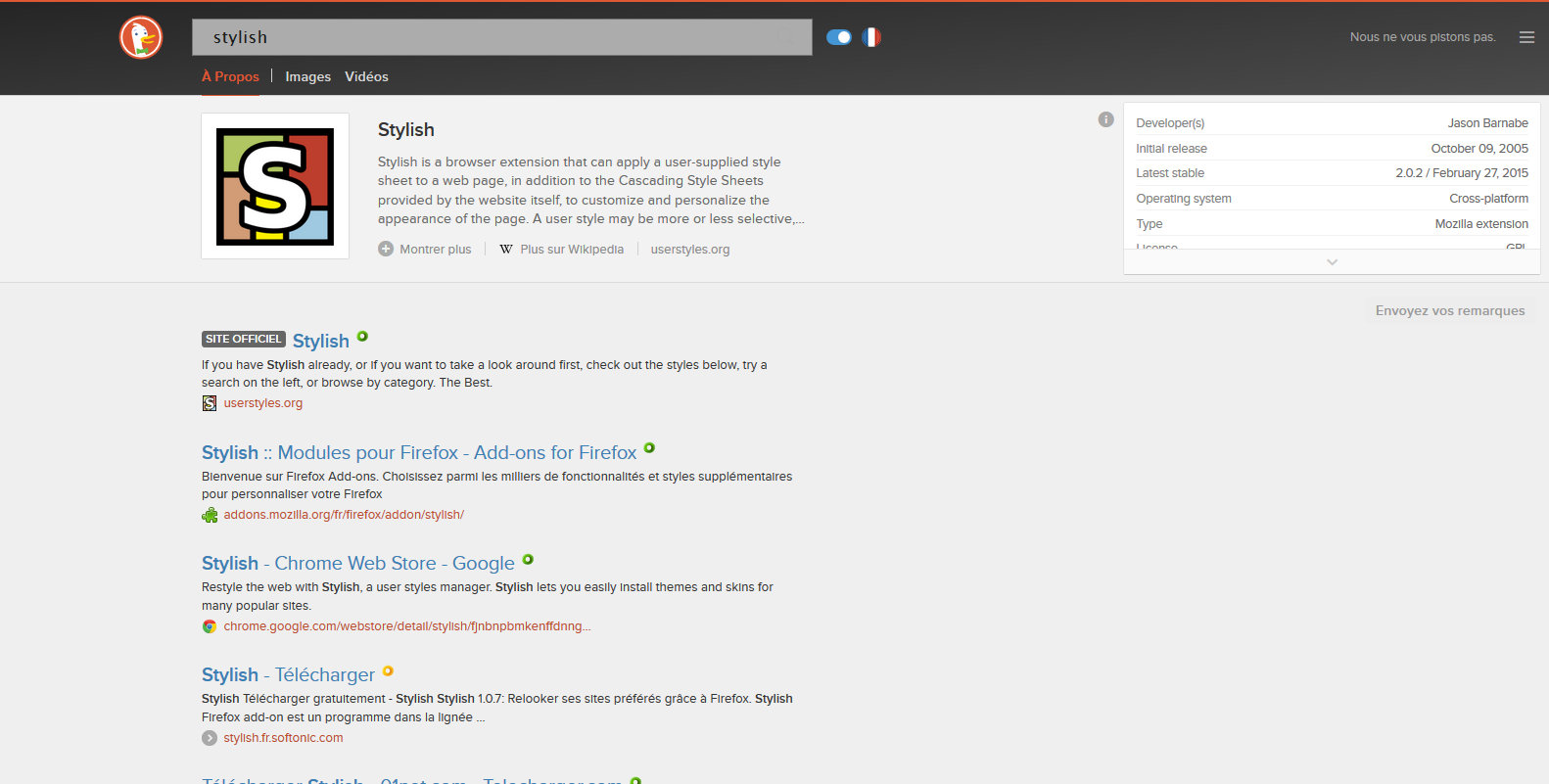The image size is (1549, 784).
Task: Click the info icon near infobox
Action: 1106,119
